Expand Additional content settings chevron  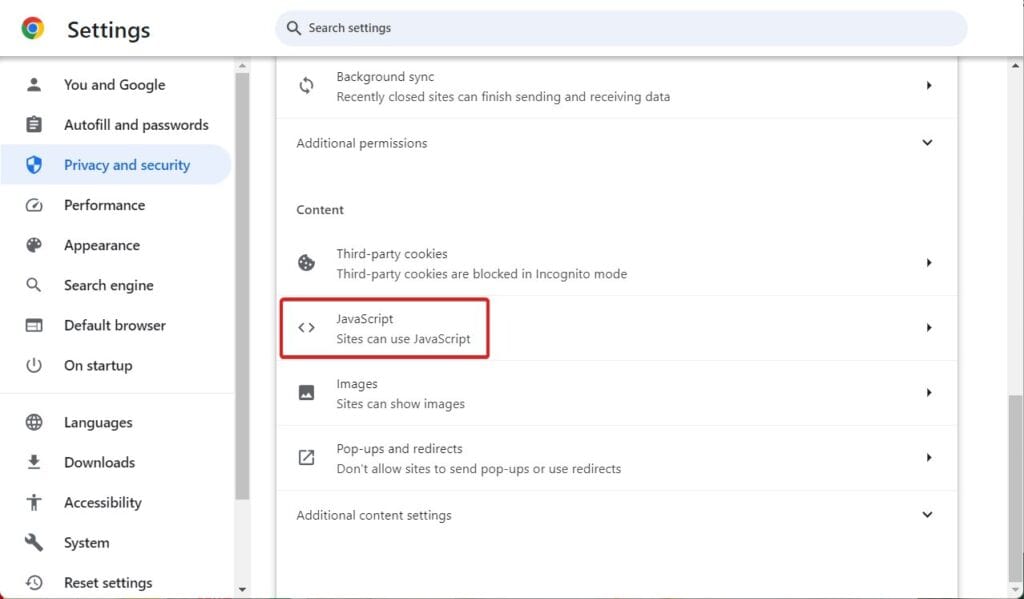pos(927,515)
